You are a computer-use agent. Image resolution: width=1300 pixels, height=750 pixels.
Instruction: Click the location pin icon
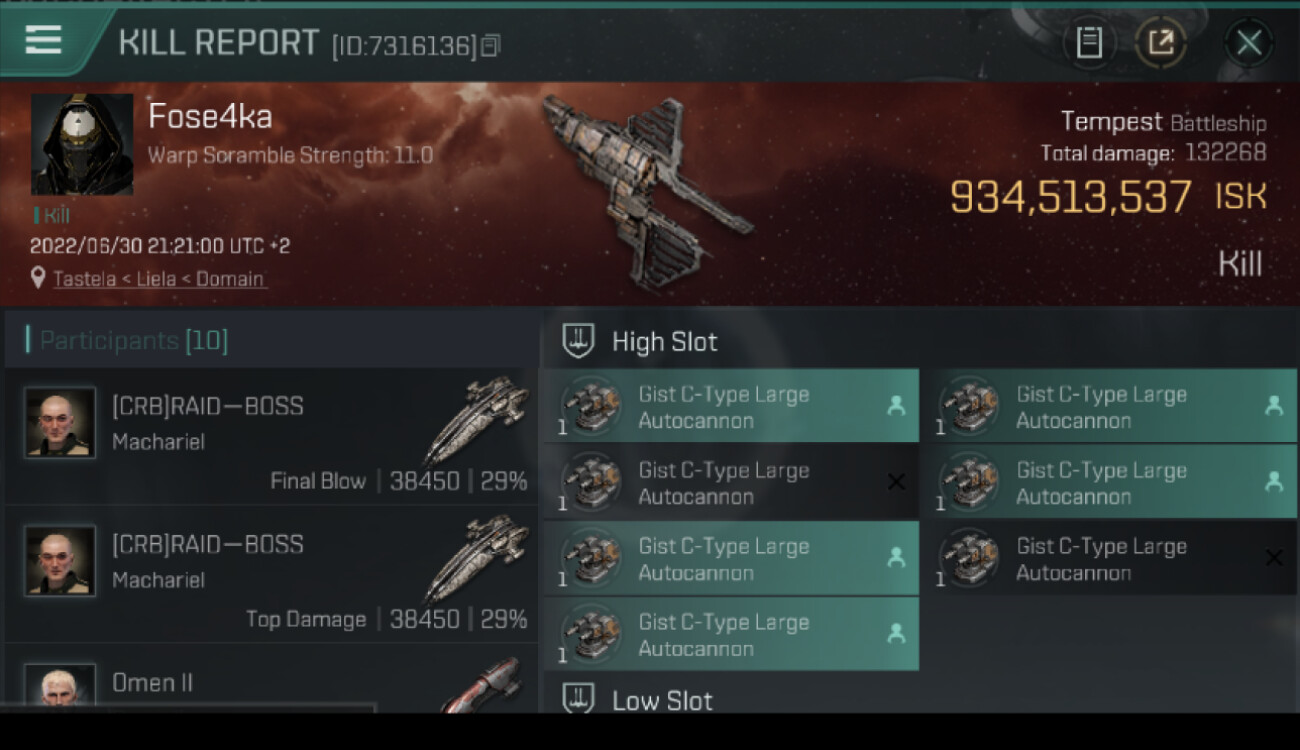pos(38,278)
